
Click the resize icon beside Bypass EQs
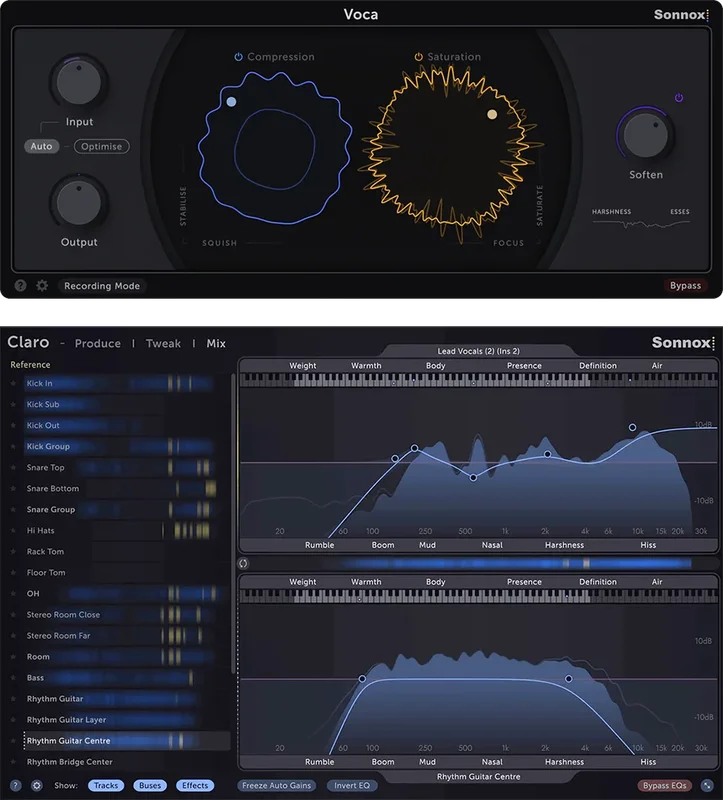pyautogui.click(x=707, y=785)
